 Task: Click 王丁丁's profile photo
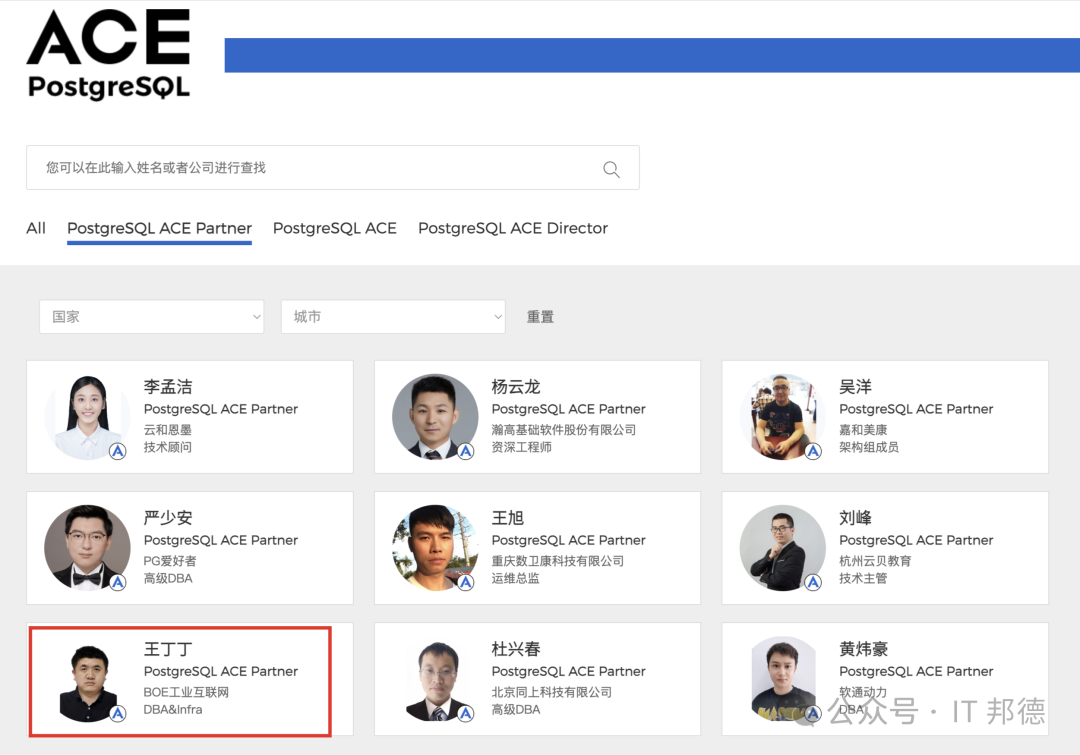[87, 679]
